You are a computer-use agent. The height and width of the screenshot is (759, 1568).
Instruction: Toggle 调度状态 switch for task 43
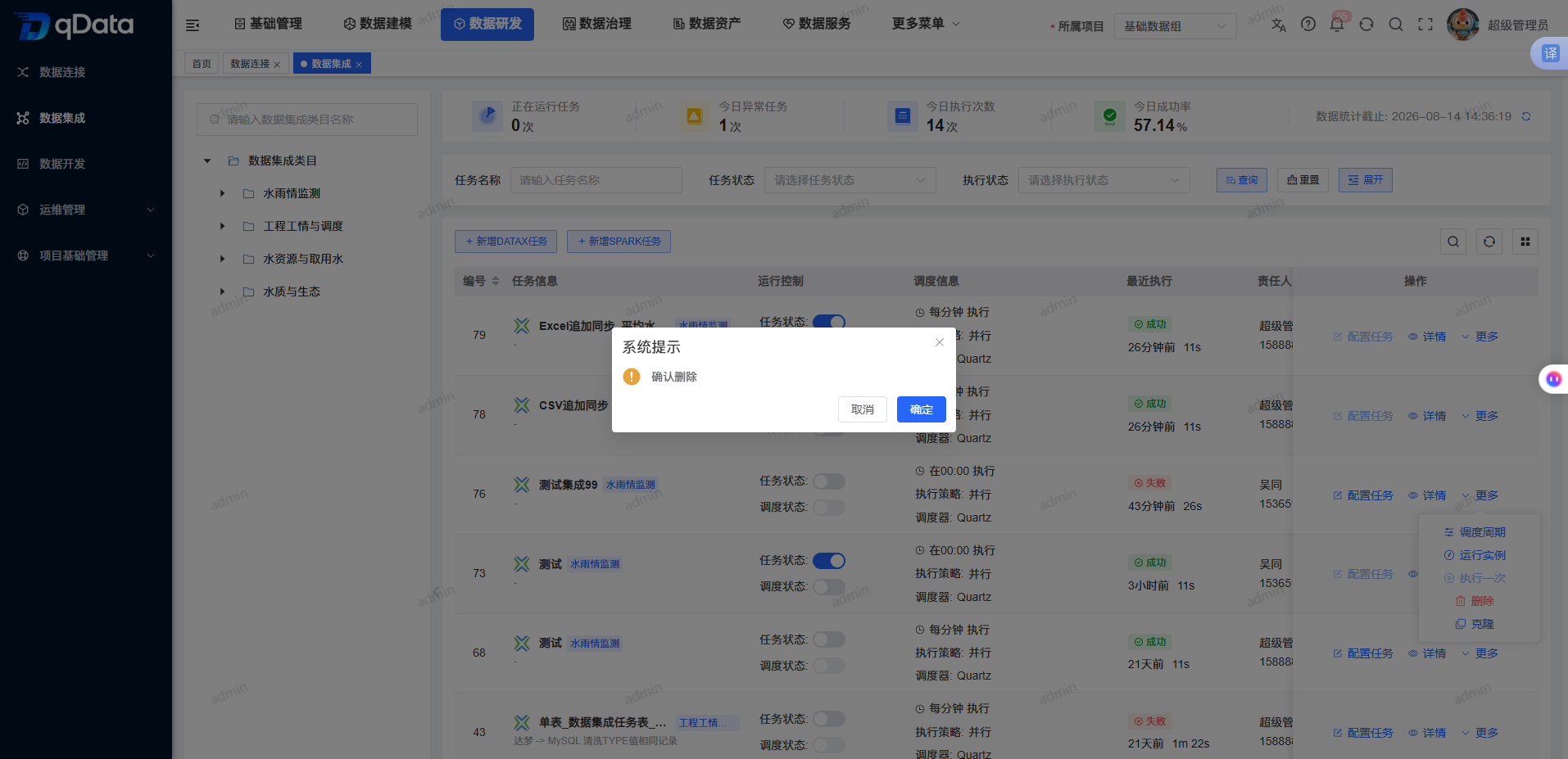(x=829, y=745)
